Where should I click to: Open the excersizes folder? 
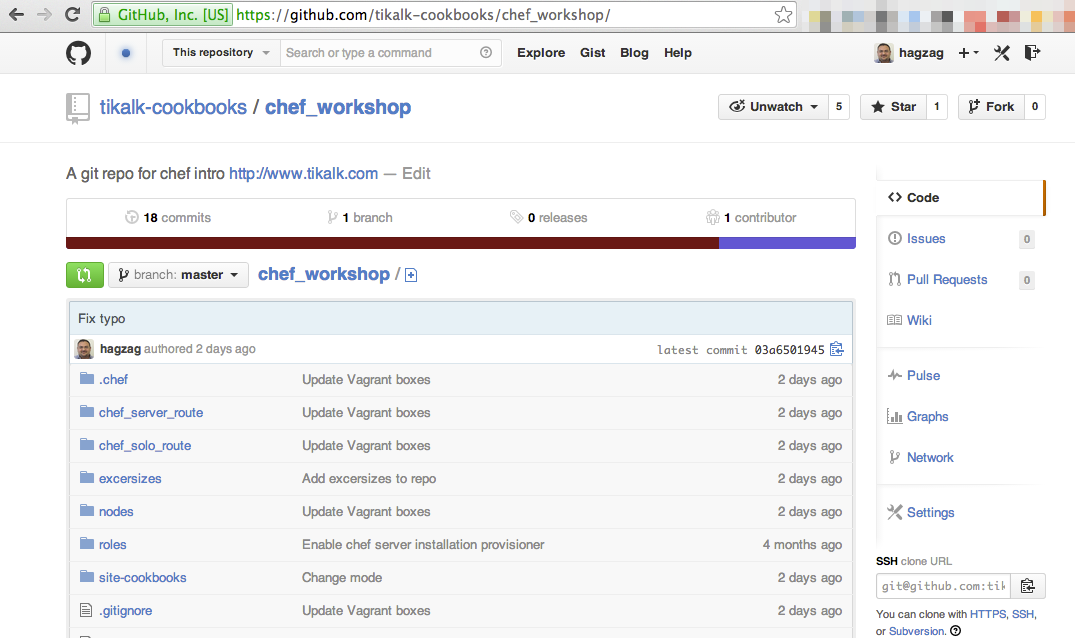(130, 478)
